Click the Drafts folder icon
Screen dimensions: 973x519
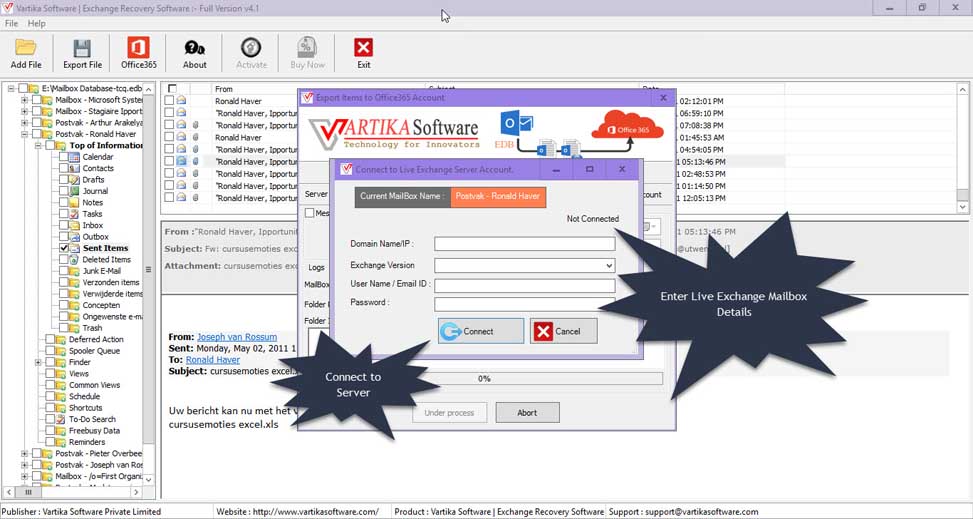[x=74, y=179]
